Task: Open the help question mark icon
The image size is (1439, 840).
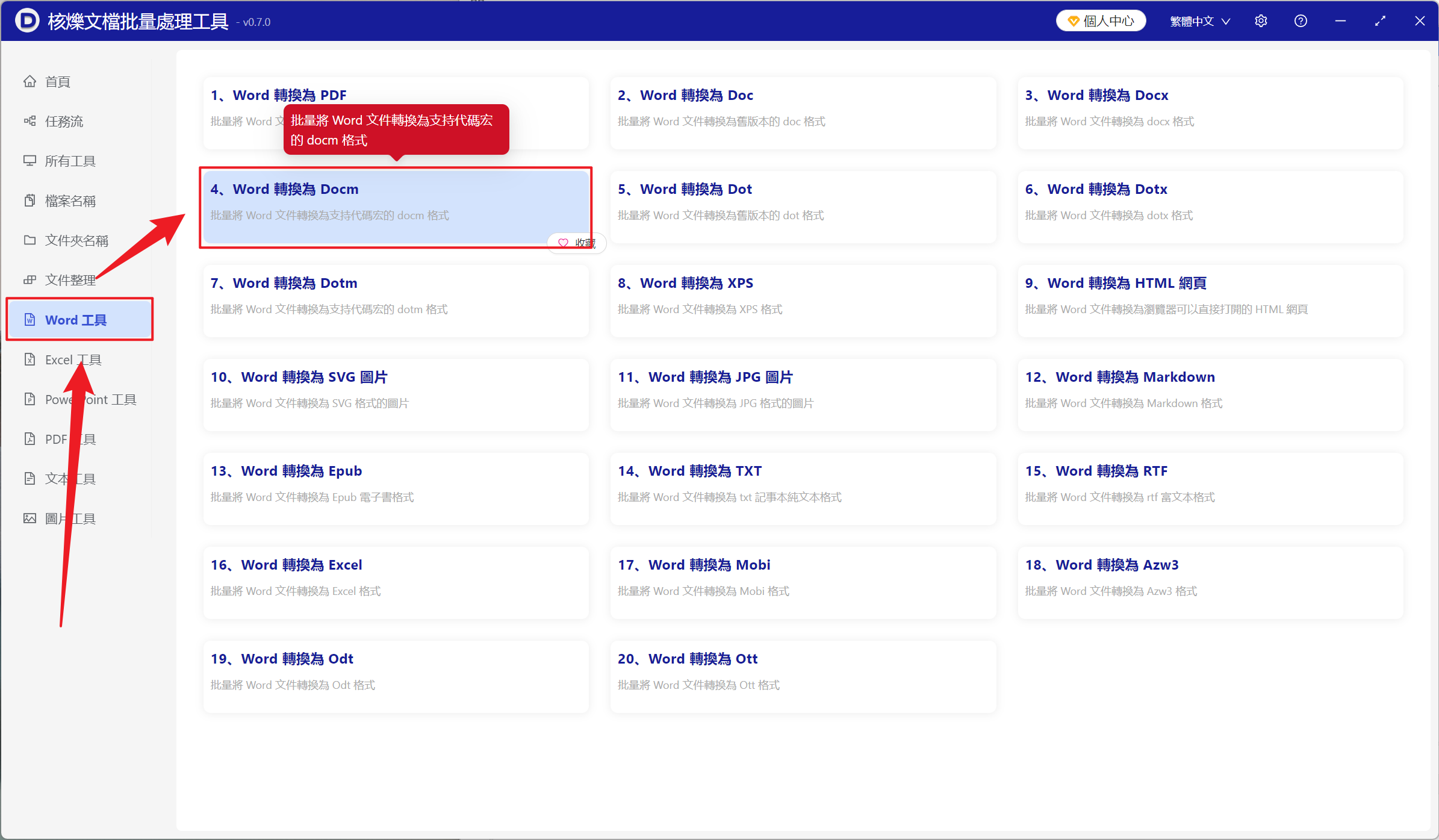Action: (x=1301, y=21)
